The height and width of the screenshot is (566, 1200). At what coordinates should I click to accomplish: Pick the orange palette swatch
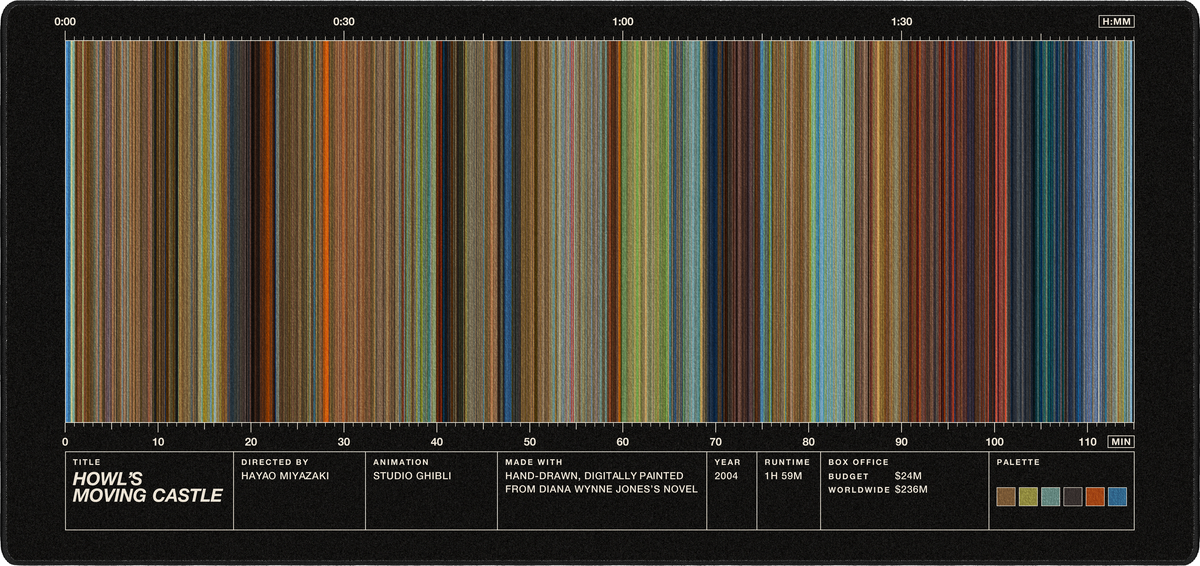point(1095,497)
